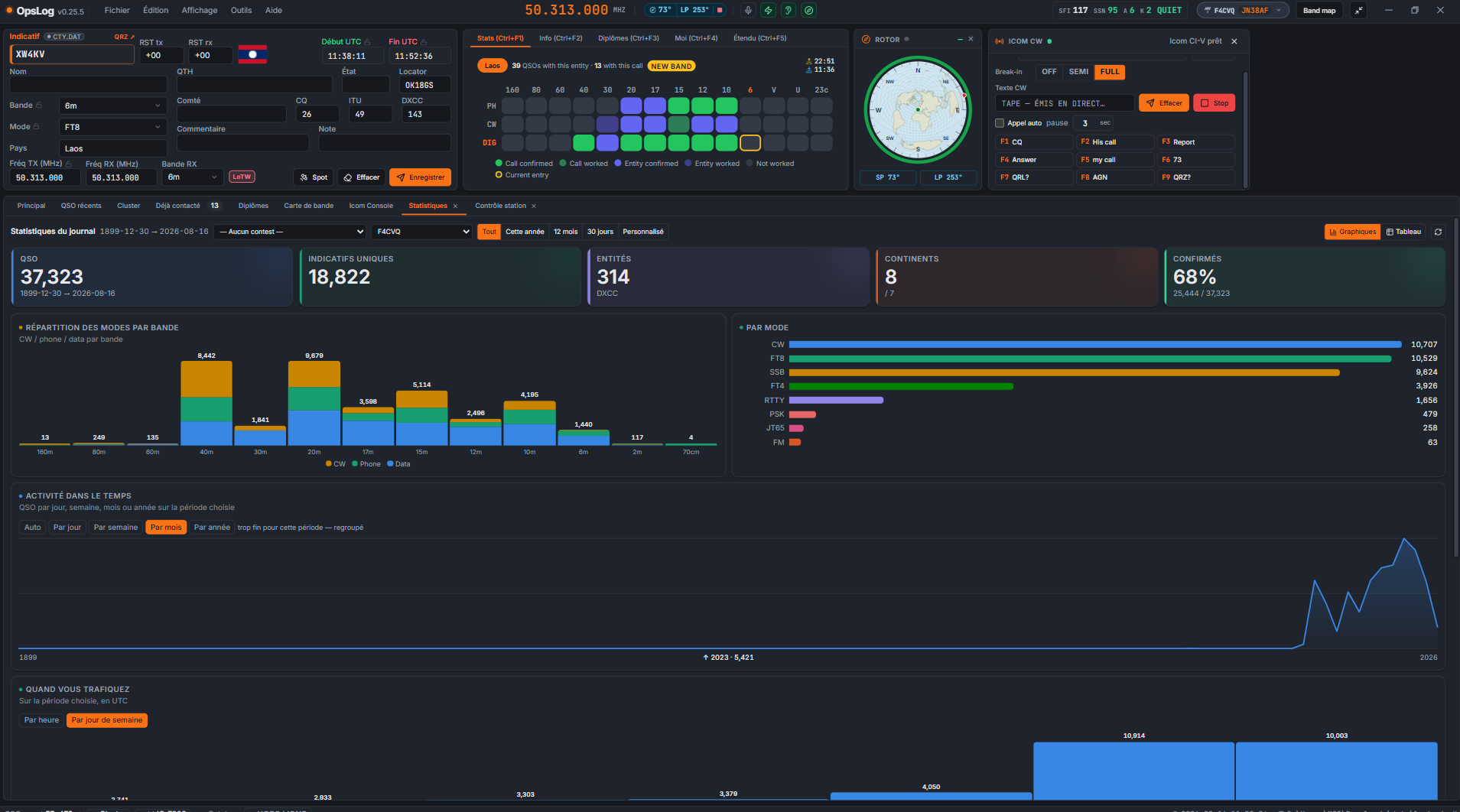Refresh the journal statistics
Viewport: 1460px width, 812px height.
coord(1438,232)
